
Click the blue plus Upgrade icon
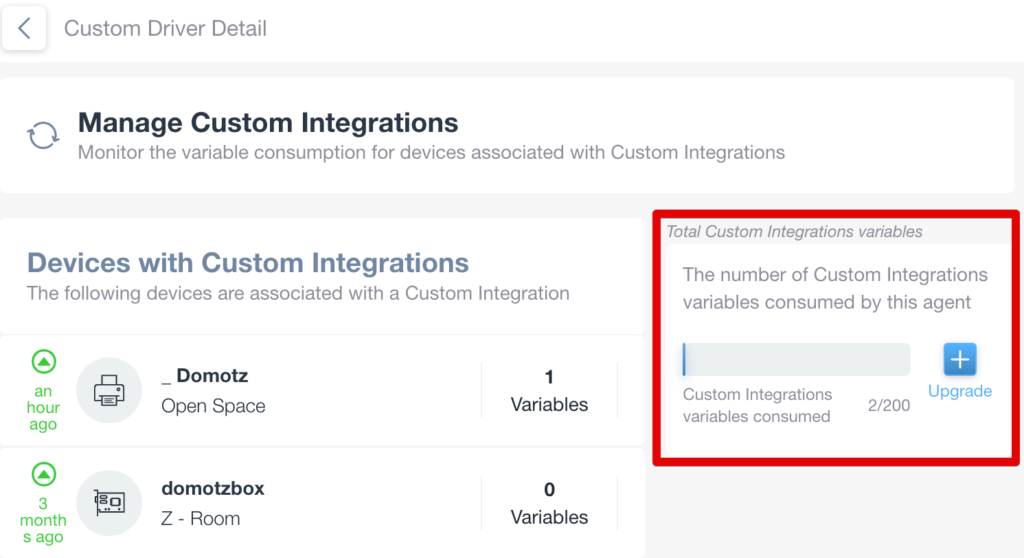point(959,359)
